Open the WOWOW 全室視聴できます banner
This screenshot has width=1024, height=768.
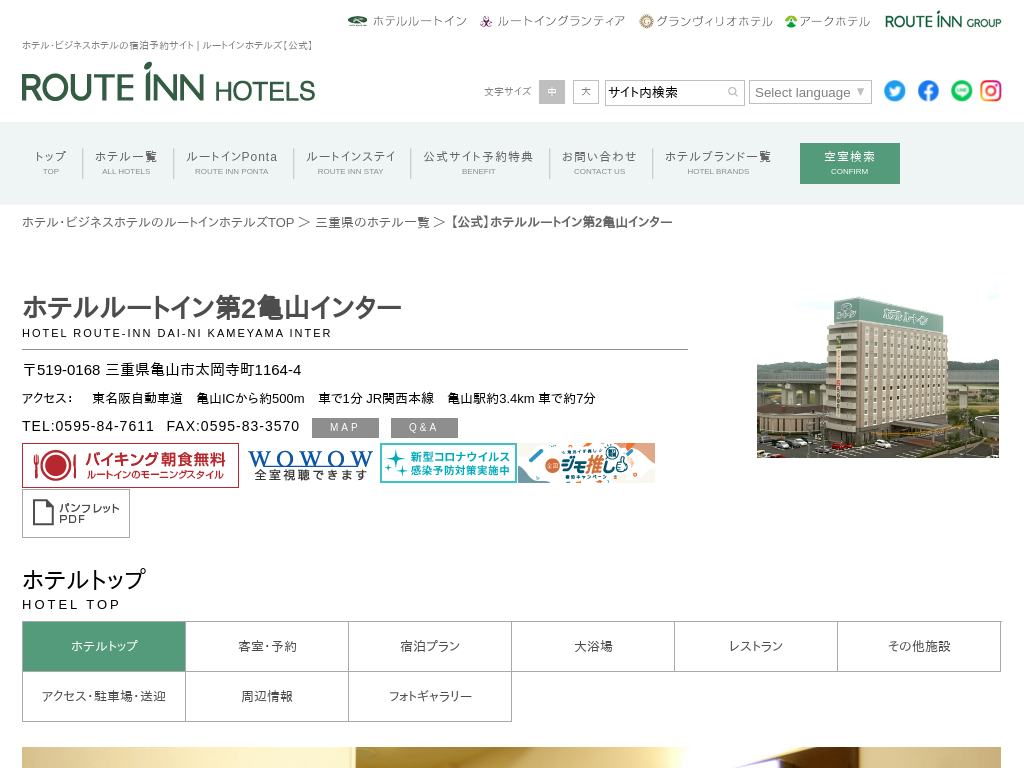point(310,464)
